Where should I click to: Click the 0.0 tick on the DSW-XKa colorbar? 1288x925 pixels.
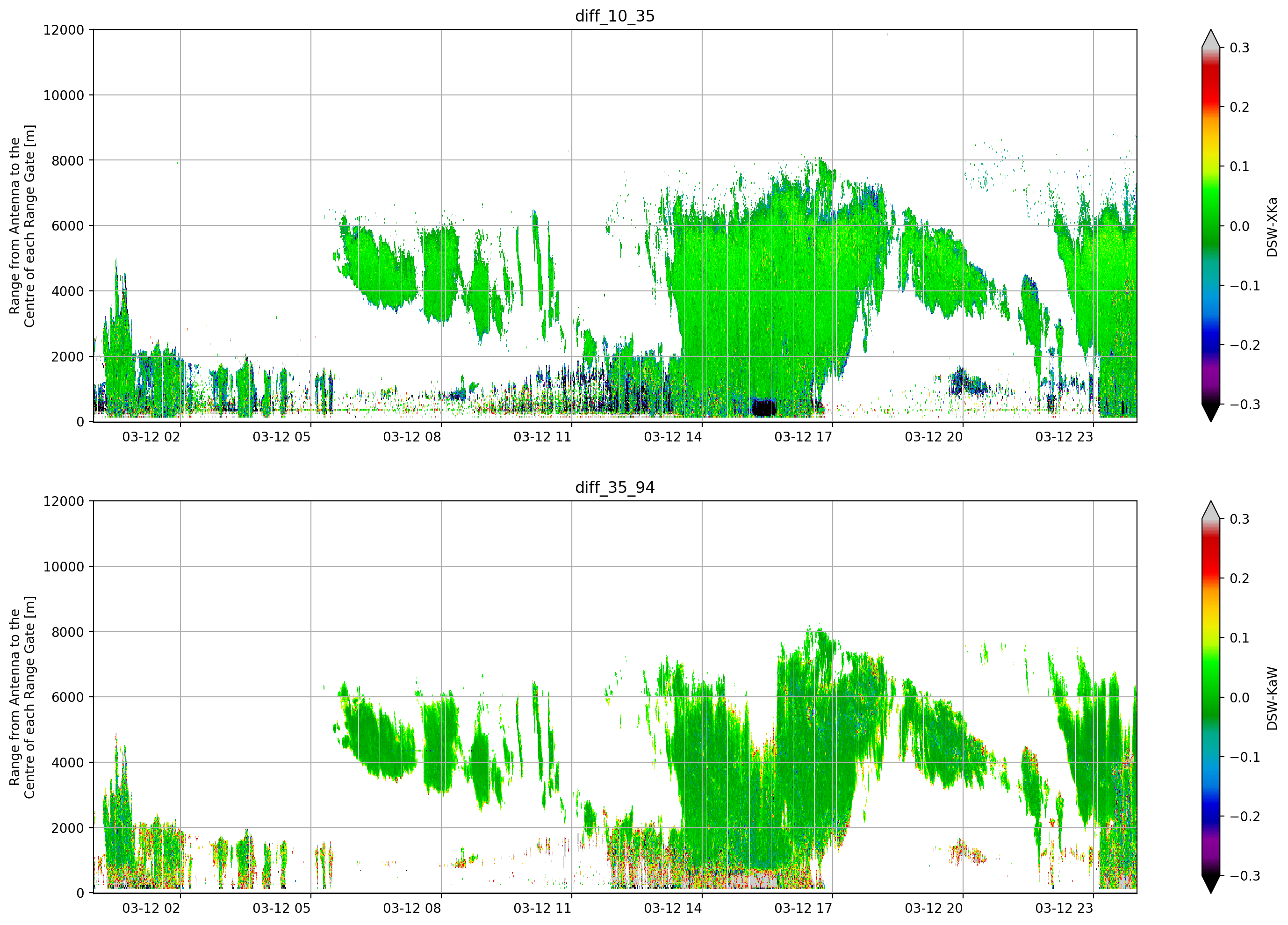click(1240, 227)
